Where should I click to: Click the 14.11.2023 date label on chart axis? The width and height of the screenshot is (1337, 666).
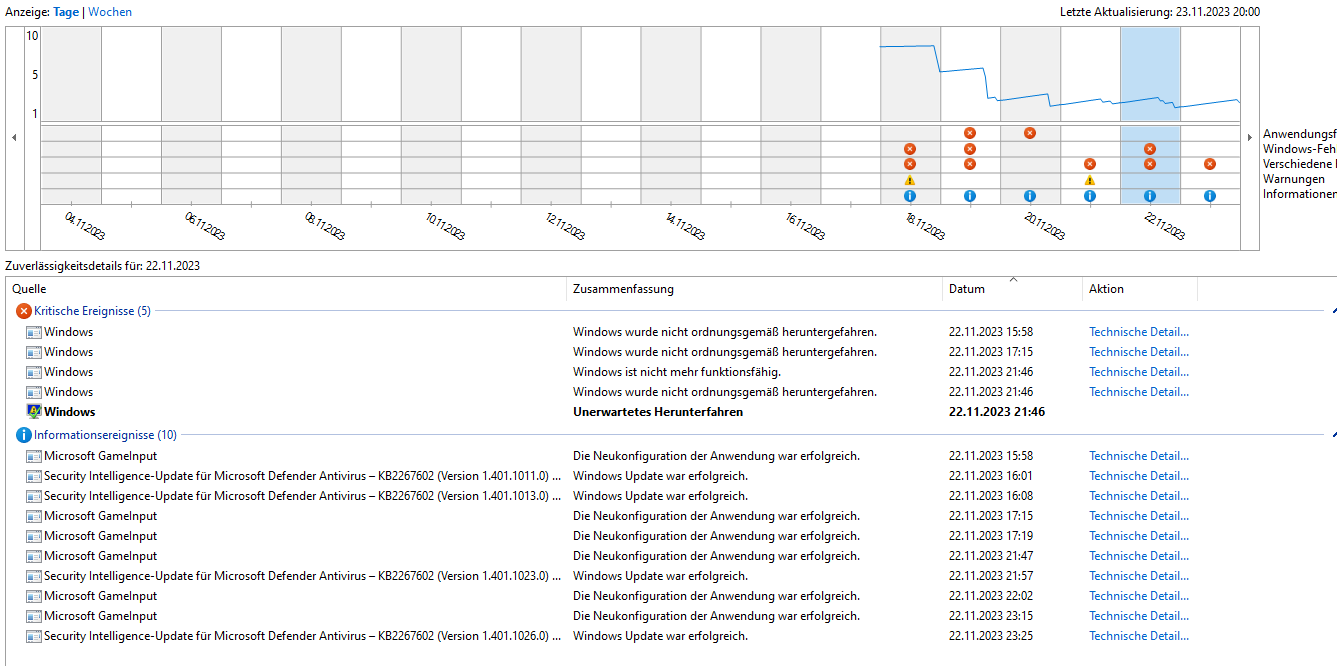(685, 226)
